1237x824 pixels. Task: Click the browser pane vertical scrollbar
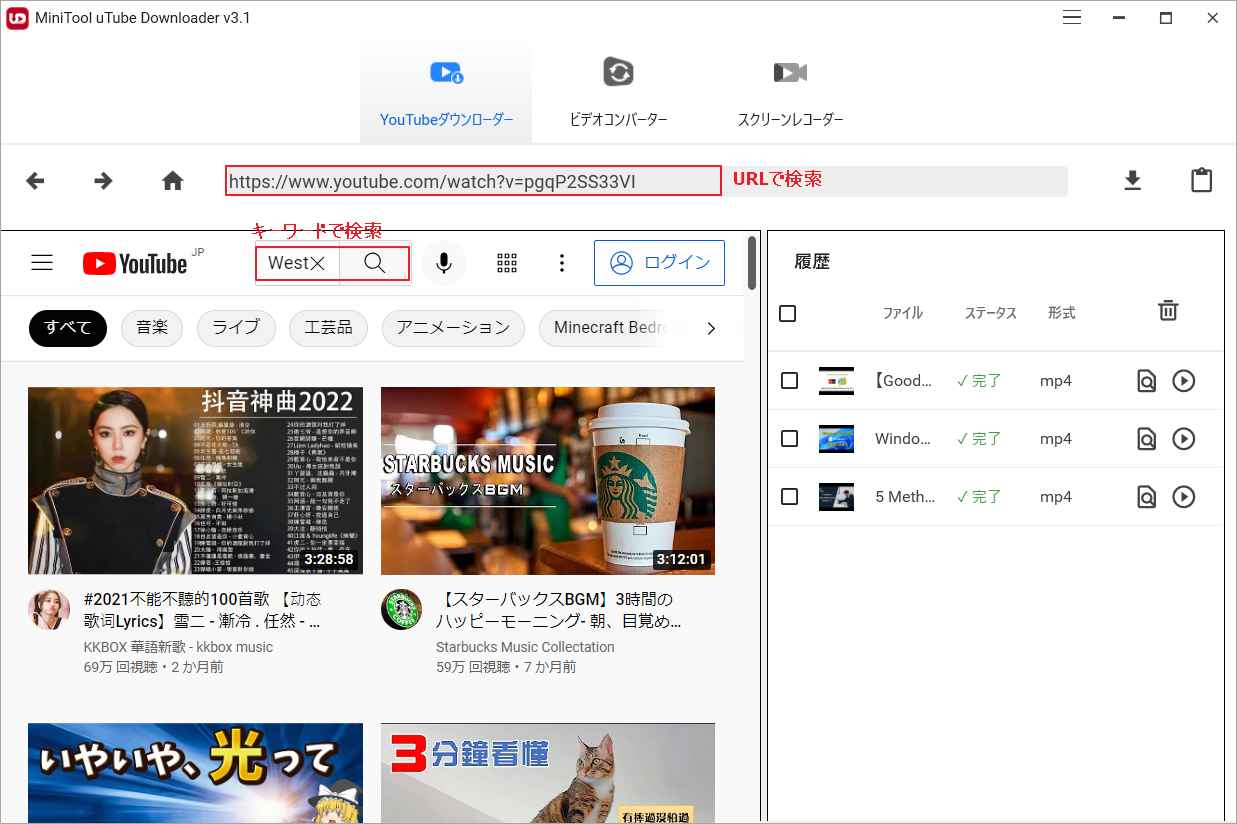(x=752, y=264)
